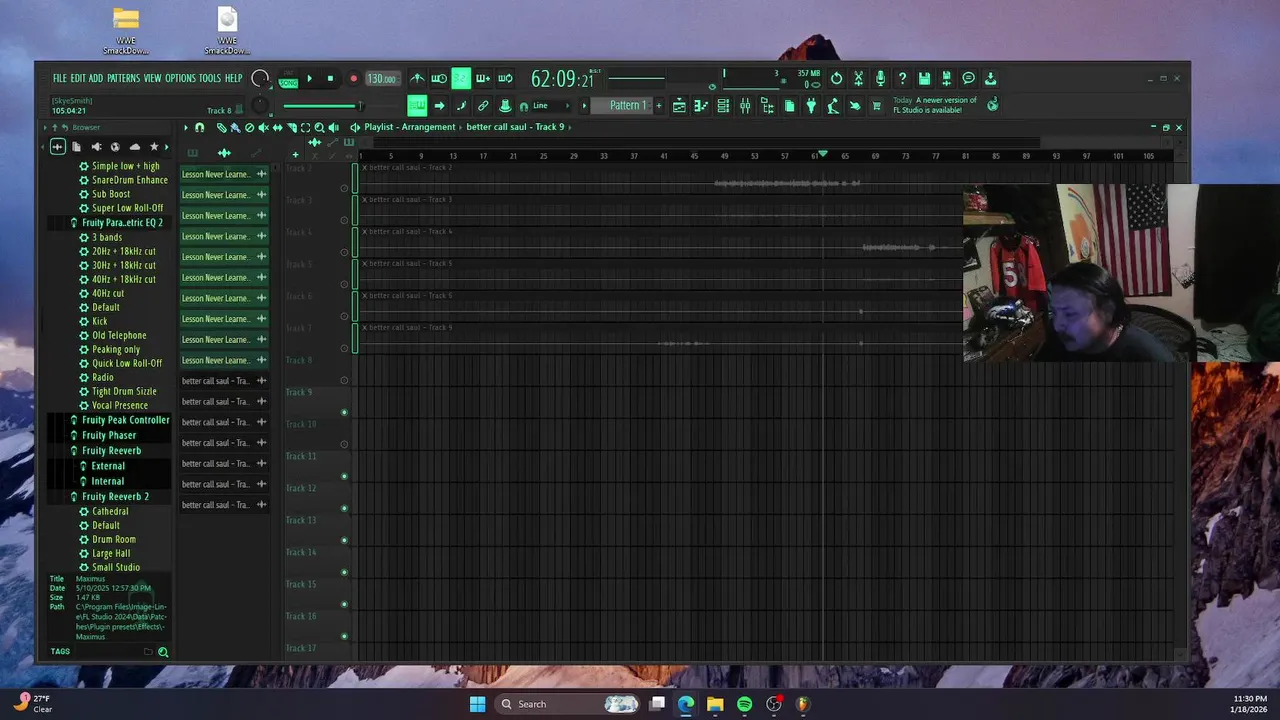Open the Channel rack from toolbar
This screenshot has height=720, width=1280.
[723, 105]
